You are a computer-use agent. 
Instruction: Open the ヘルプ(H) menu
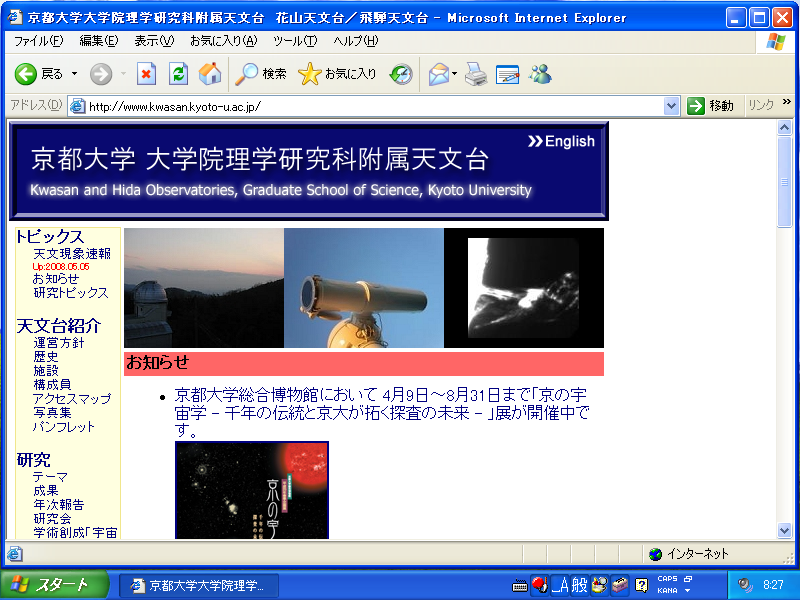(x=356, y=41)
